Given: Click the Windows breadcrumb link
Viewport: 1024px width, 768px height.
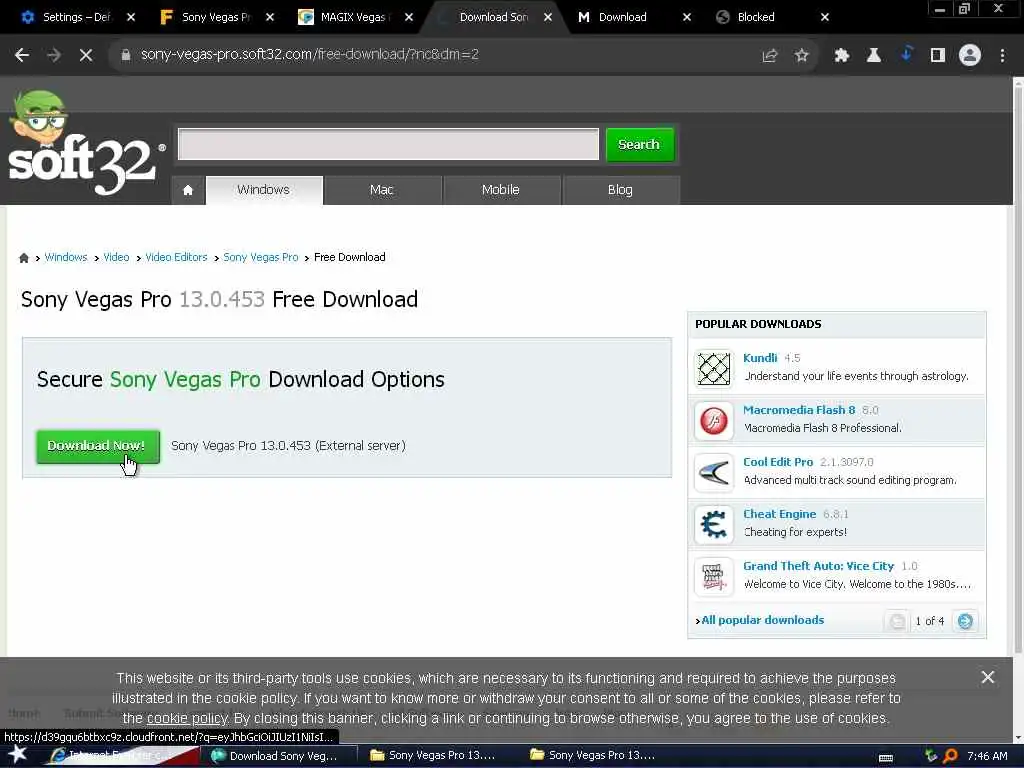Looking at the screenshot, I should pyautogui.click(x=66, y=257).
